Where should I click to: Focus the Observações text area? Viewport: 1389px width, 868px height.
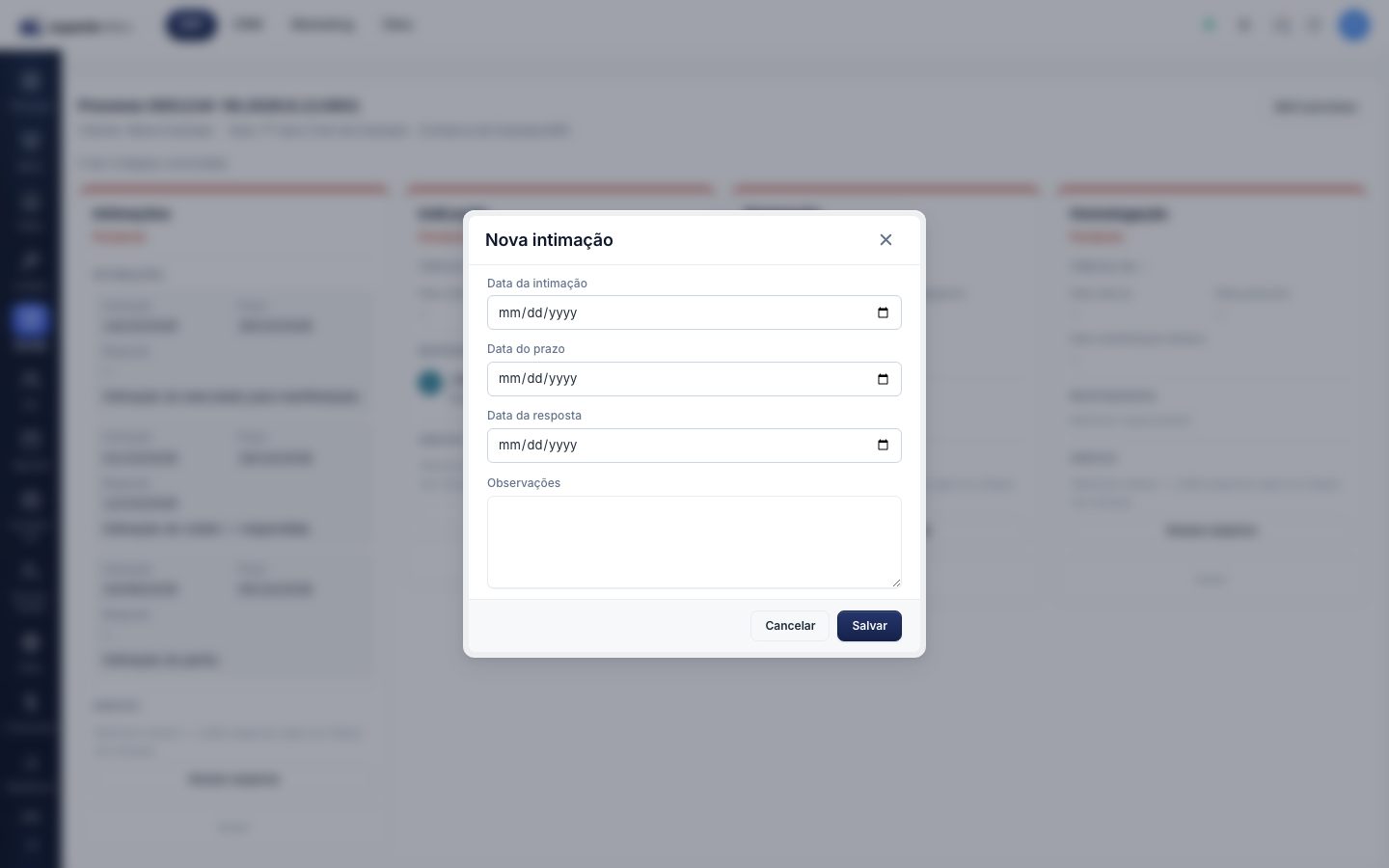coord(694,542)
